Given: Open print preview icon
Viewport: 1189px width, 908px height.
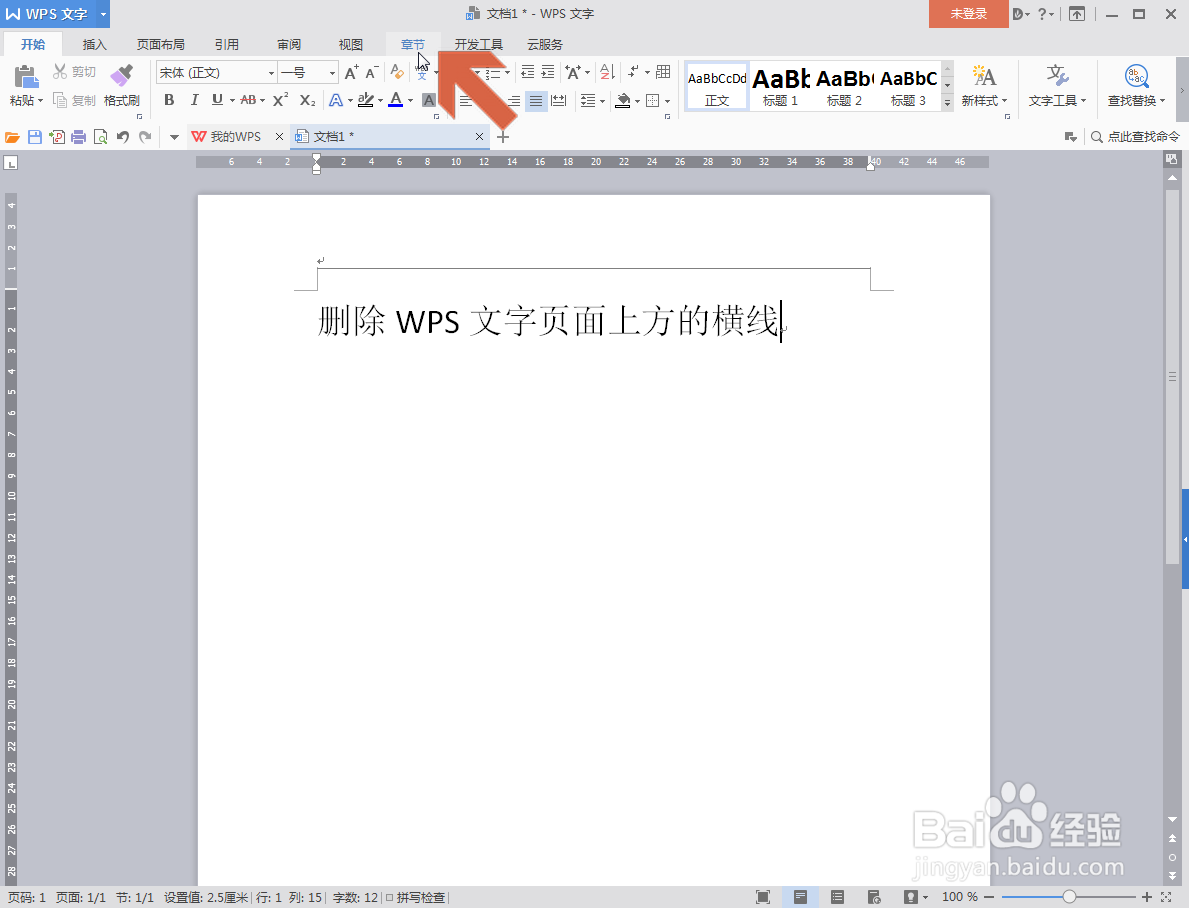Looking at the screenshot, I should click(x=100, y=137).
